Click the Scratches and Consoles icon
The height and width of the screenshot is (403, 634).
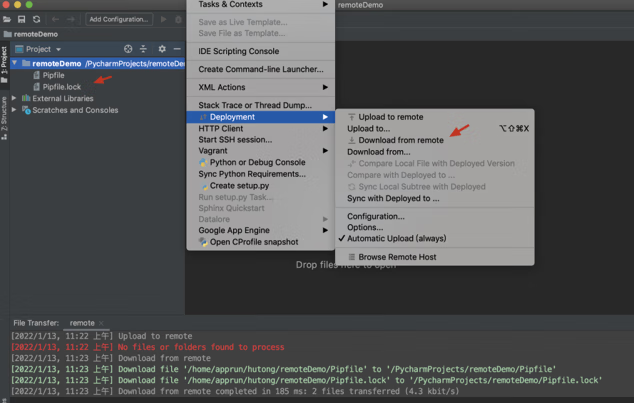pyautogui.click(x=26, y=110)
